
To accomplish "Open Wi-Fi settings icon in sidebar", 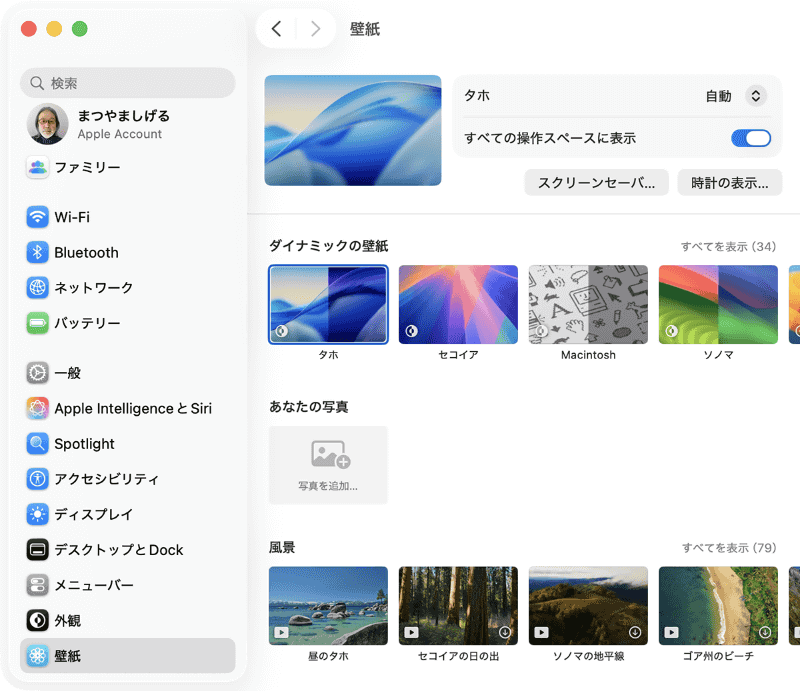I will click(x=37, y=217).
